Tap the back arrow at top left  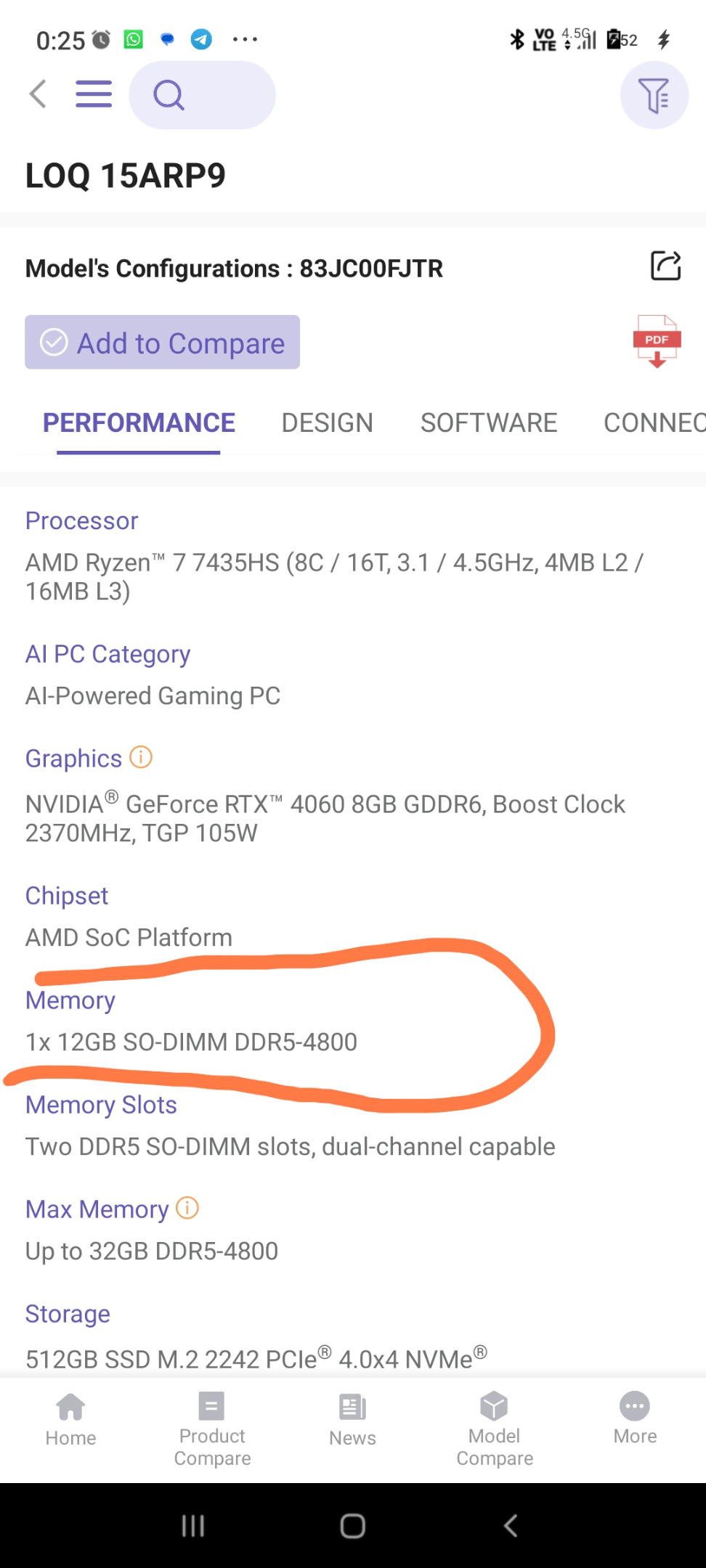(x=38, y=94)
